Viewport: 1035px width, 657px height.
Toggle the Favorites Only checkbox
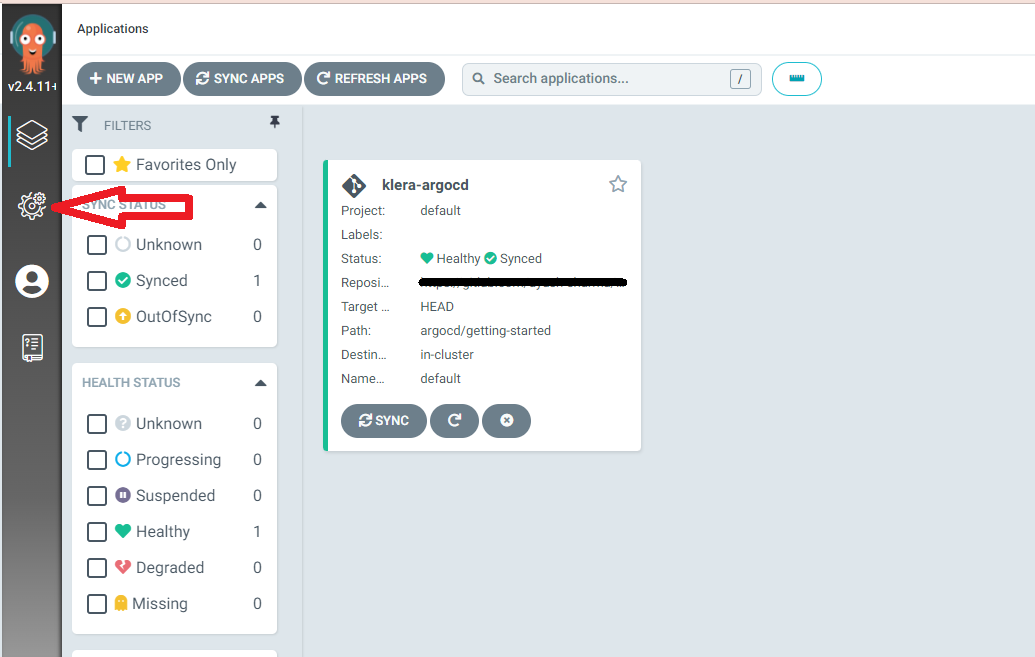95,165
